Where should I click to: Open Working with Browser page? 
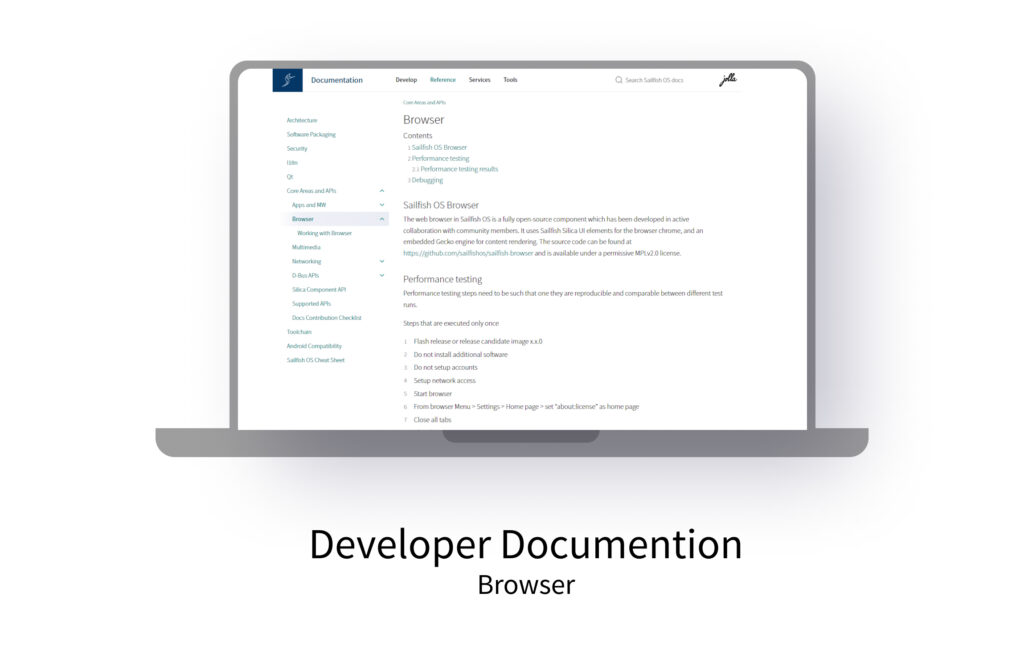pos(324,233)
